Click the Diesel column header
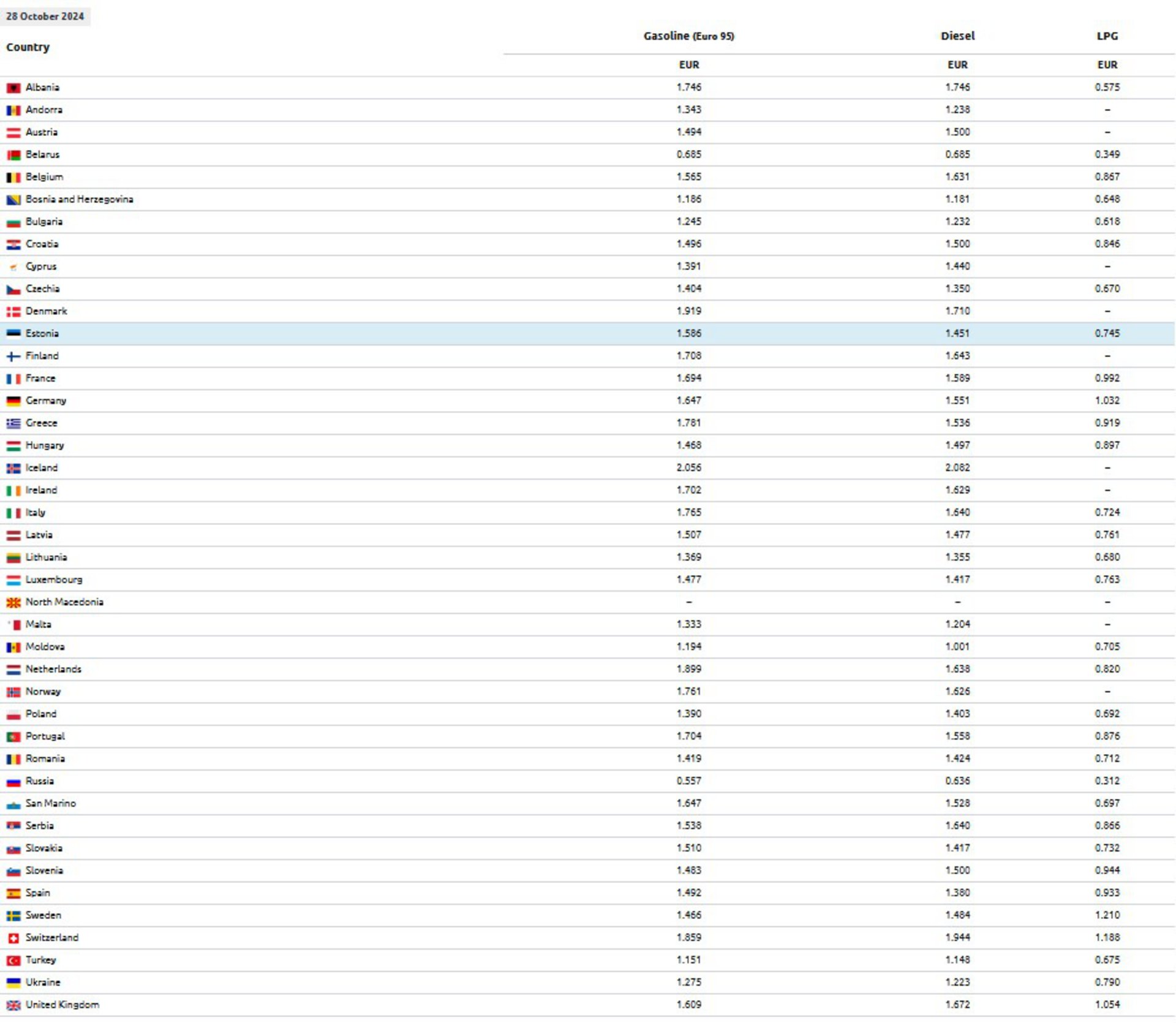 coord(957,36)
